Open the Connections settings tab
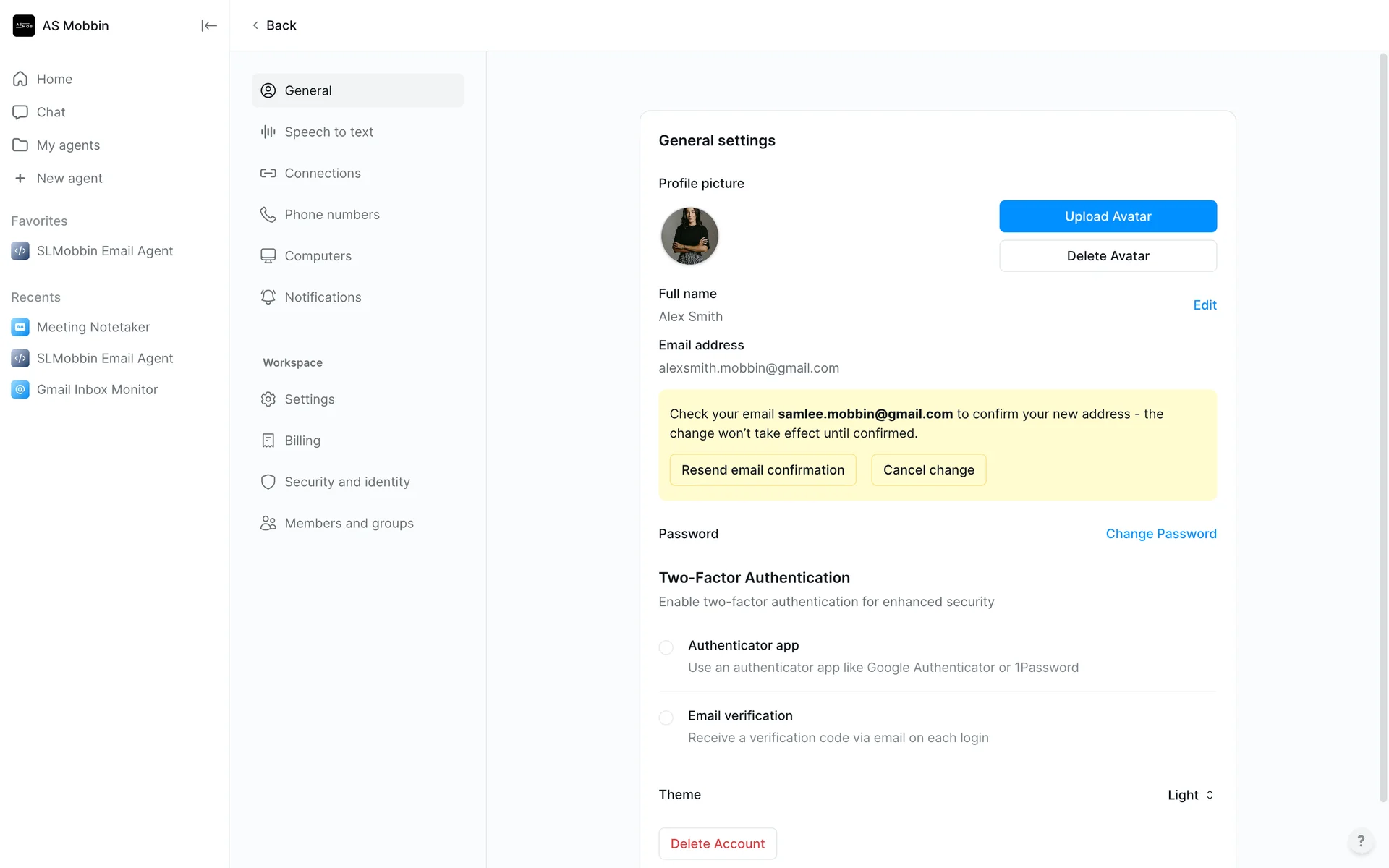The height and width of the screenshot is (868, 1389). pyautogui.click(x=323, y=174)
